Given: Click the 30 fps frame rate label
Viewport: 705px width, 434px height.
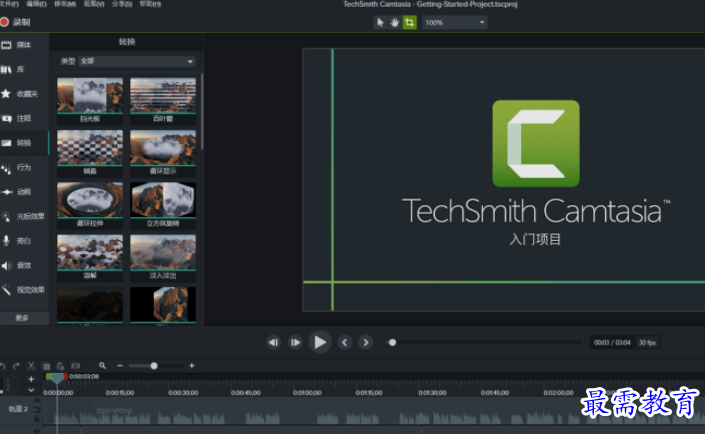Looking at the screenshot, I should click(647, 343).
